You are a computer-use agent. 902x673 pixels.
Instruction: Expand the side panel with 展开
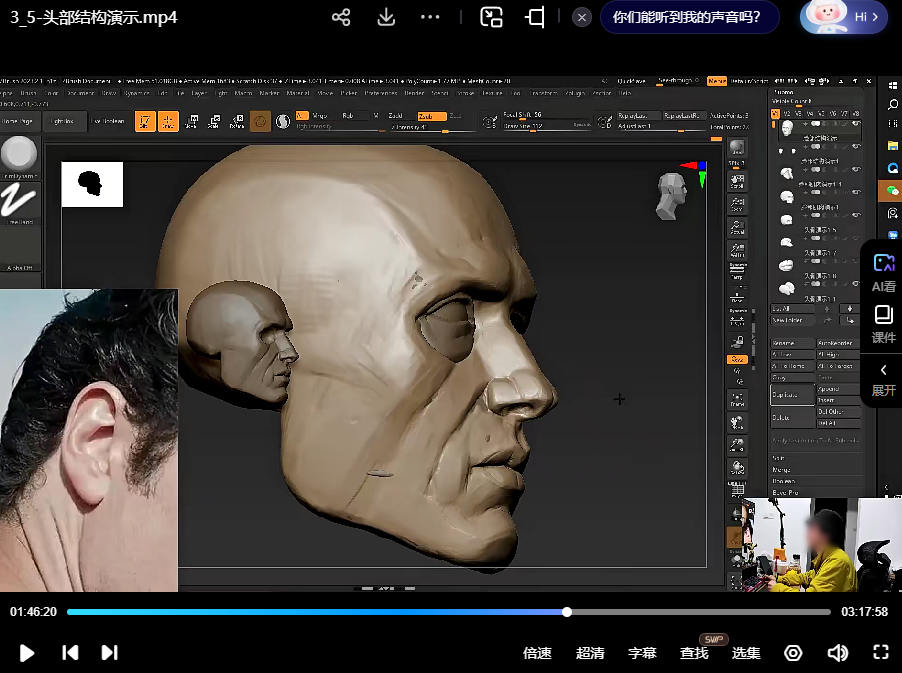click(x=883, y=378)
